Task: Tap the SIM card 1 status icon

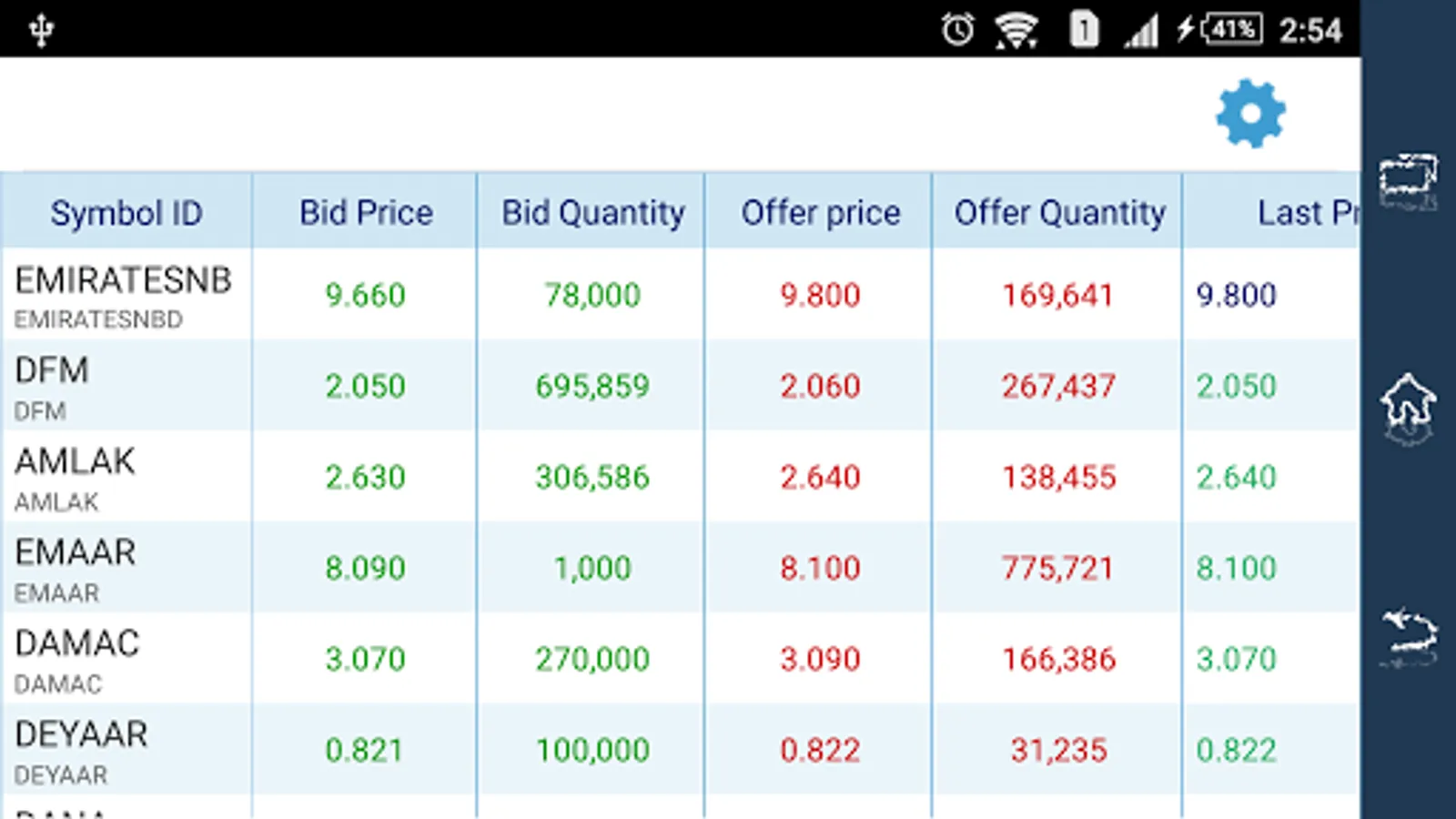Action: point(1083,30)
